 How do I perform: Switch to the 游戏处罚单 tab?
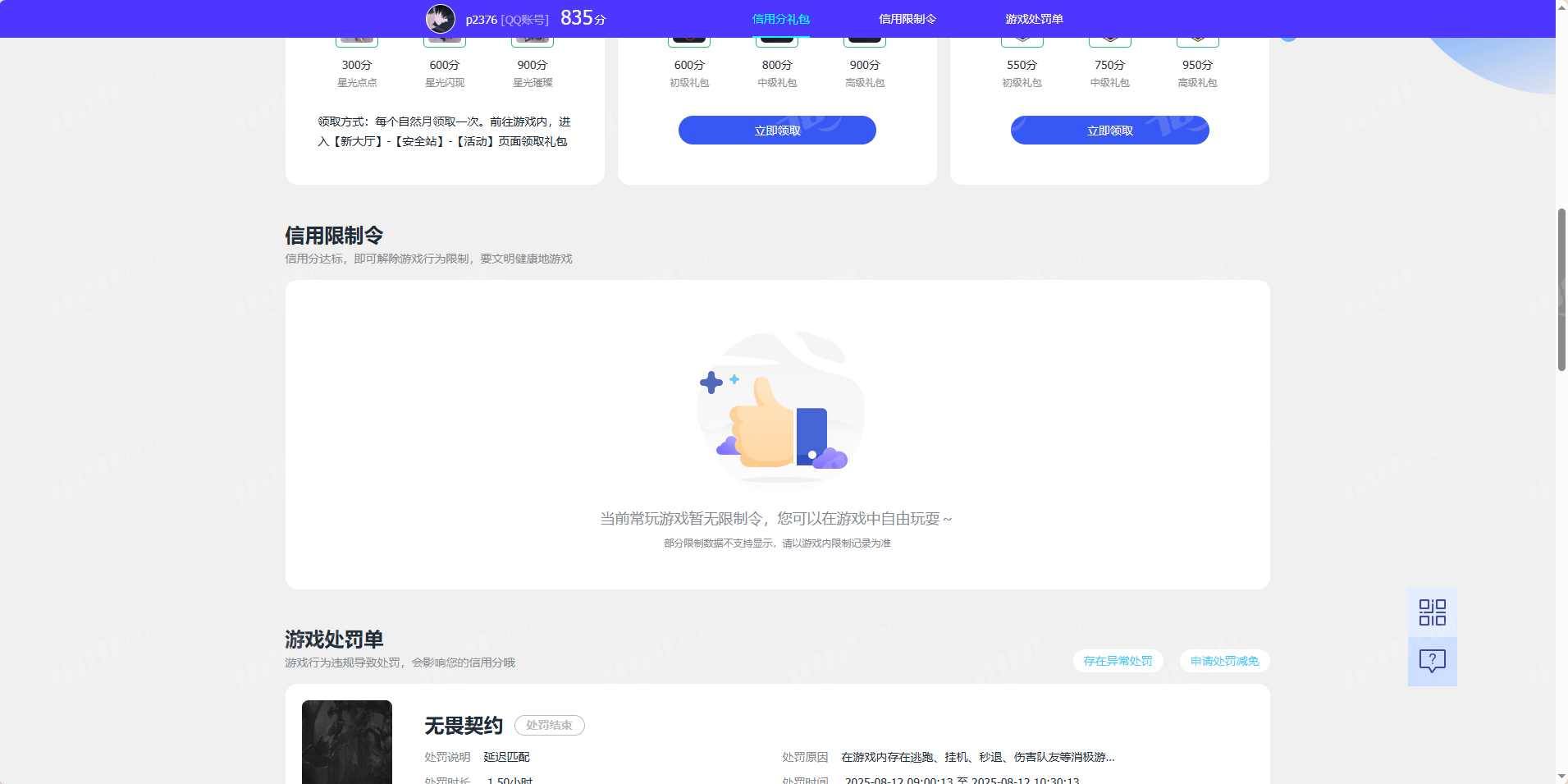[x=1034, y=19]
